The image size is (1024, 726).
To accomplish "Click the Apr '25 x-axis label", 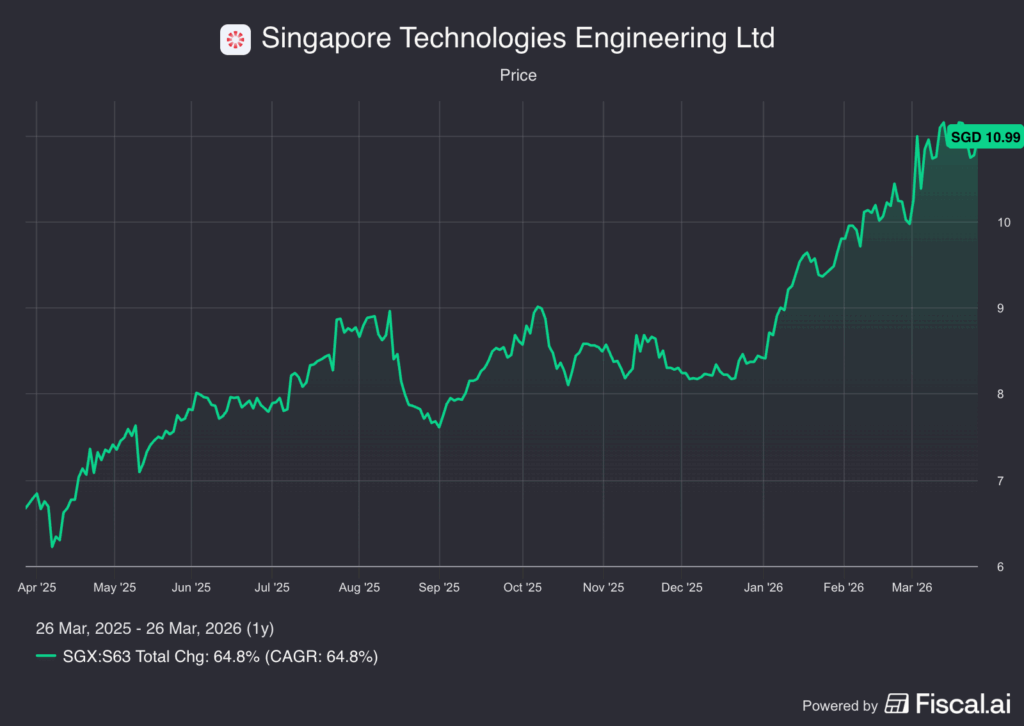I will pyautogui.click(x=37, y=588).
